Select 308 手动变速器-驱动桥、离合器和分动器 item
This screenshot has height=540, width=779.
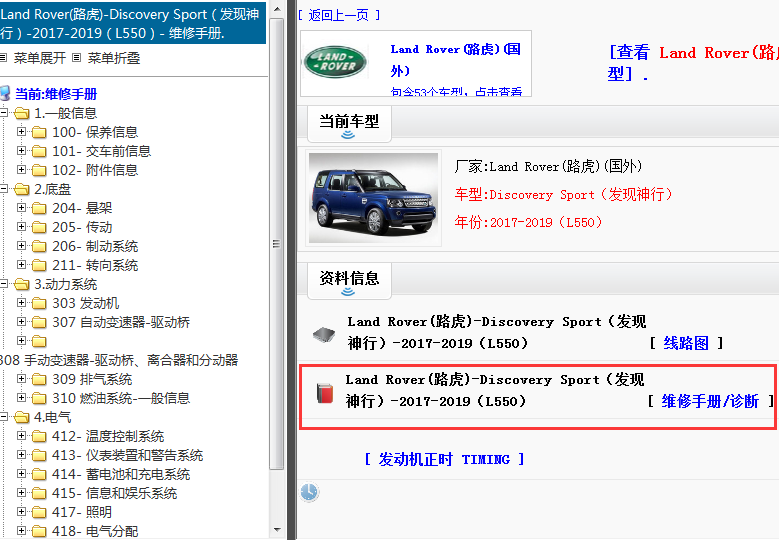coord(119,360)
